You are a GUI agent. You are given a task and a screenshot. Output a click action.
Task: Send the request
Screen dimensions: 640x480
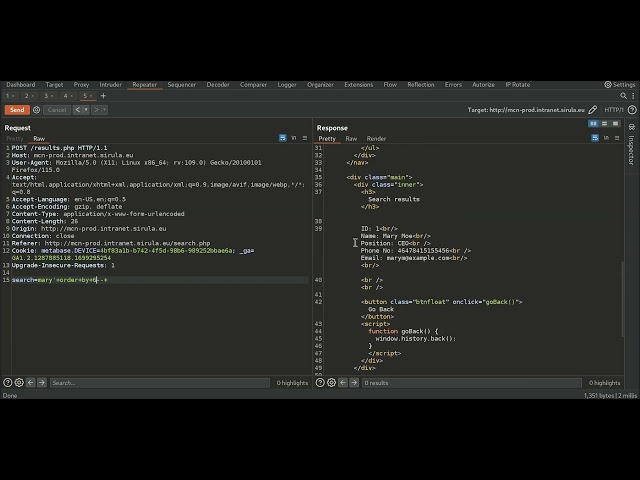tap(17, 110)
